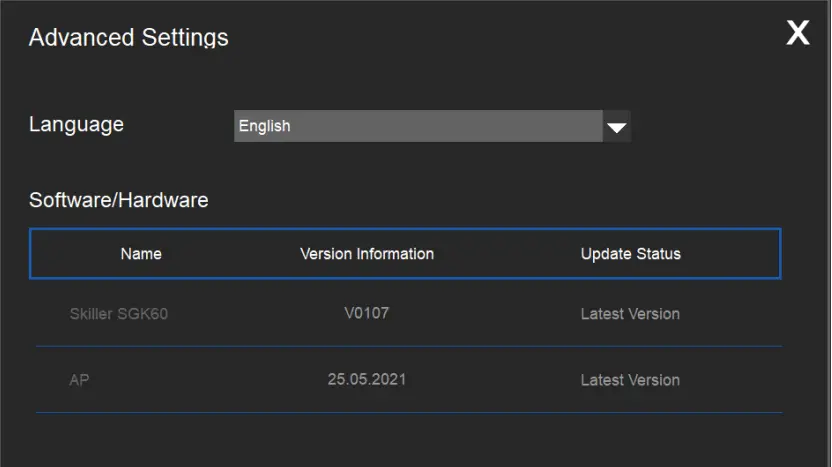Click the Version Information column header
The height and width of the screenshot is (467, 832).
coord(367,254)
